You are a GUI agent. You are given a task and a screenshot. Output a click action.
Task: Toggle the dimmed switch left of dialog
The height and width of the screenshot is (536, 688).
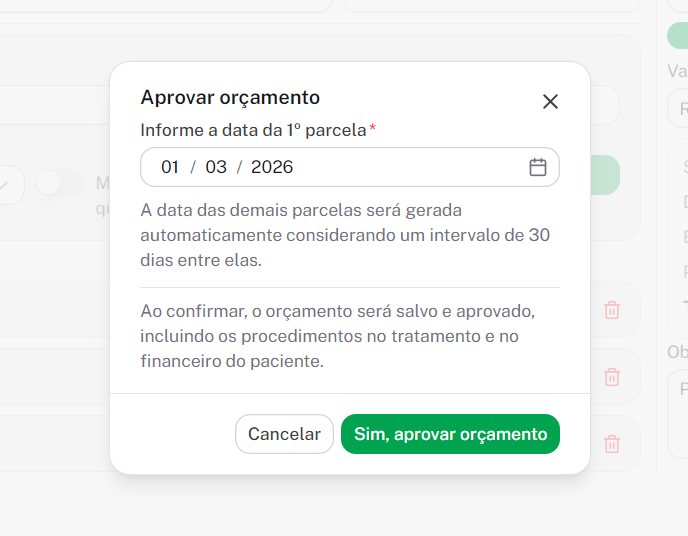click(60, 183)
